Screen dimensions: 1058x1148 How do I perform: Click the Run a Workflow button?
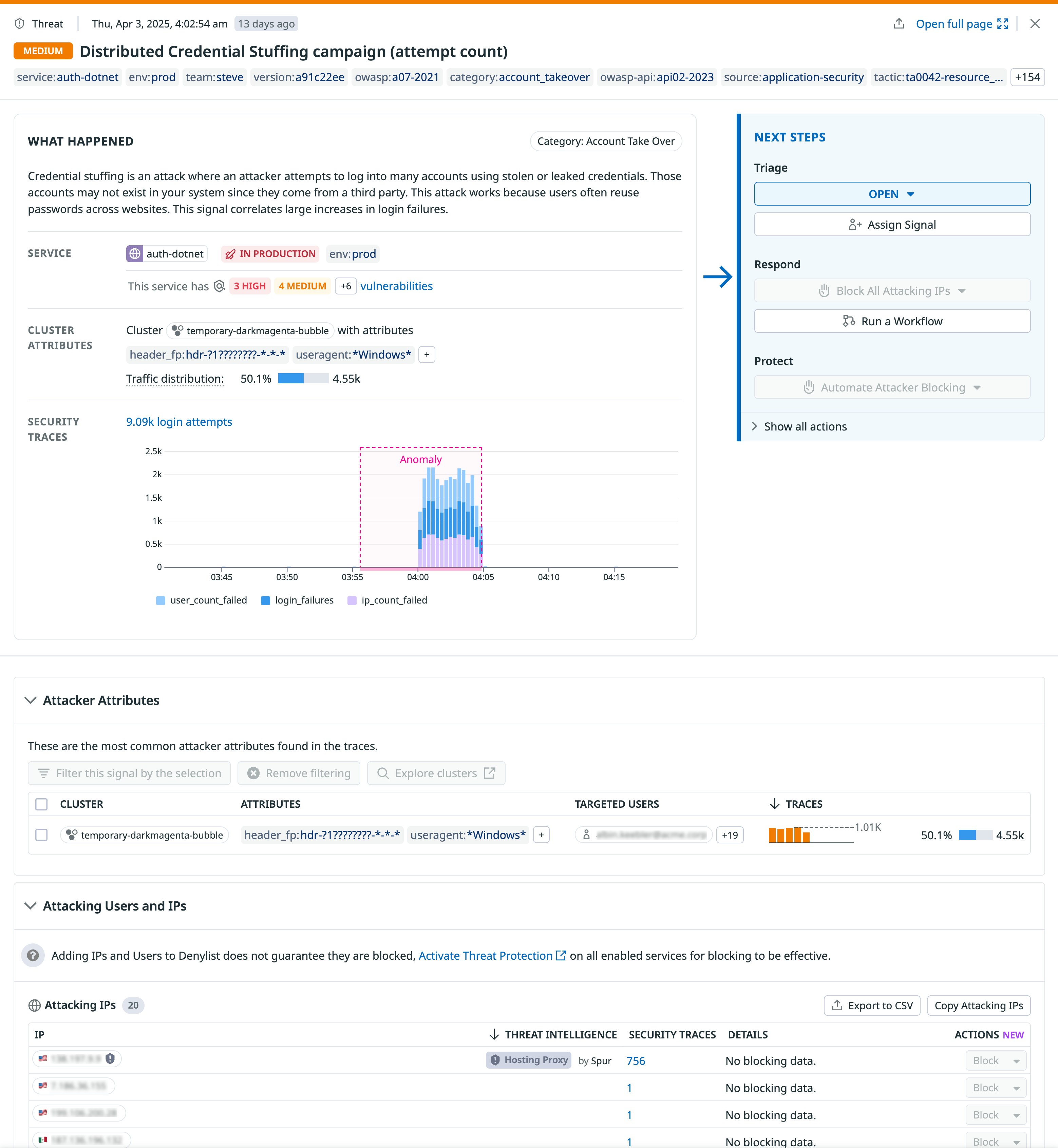coord(892,321)
